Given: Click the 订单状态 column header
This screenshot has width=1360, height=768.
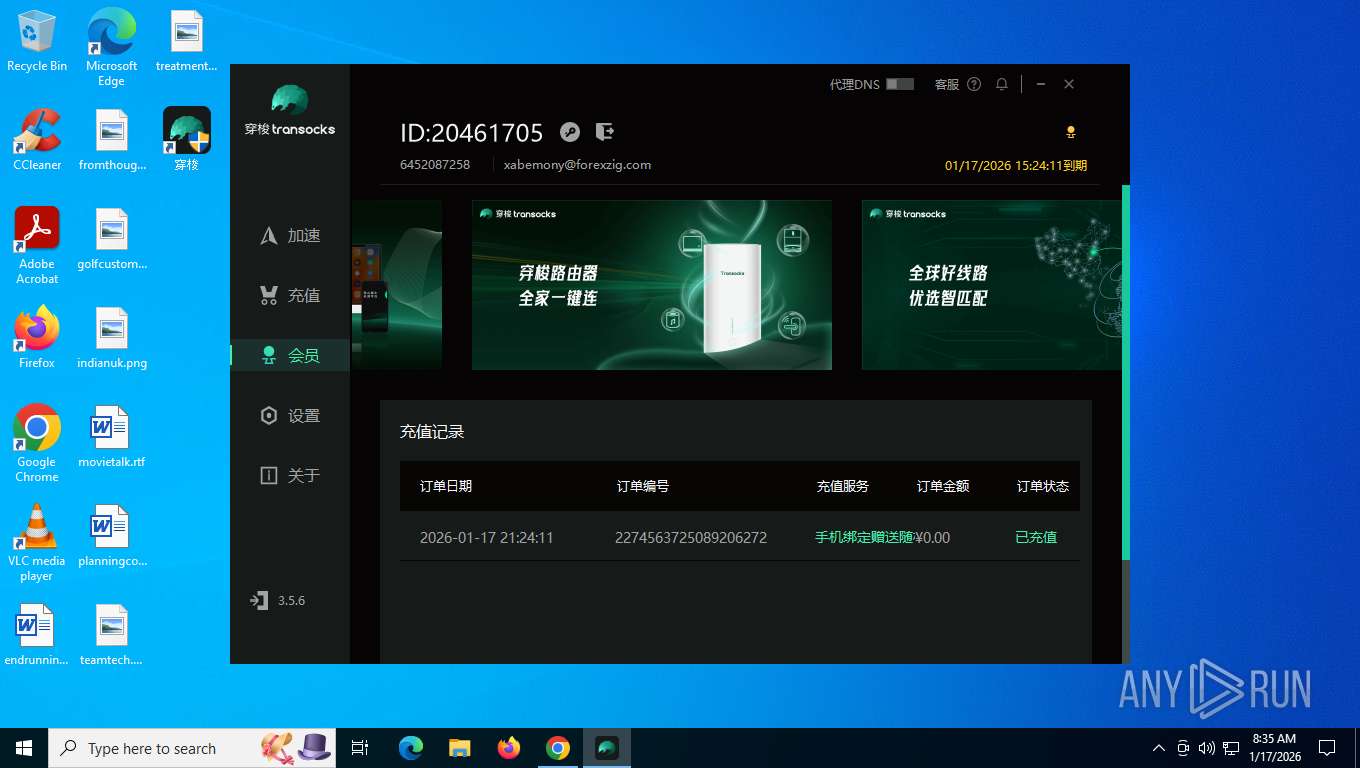Looking at the screenshot, I should click(1043, 486).
